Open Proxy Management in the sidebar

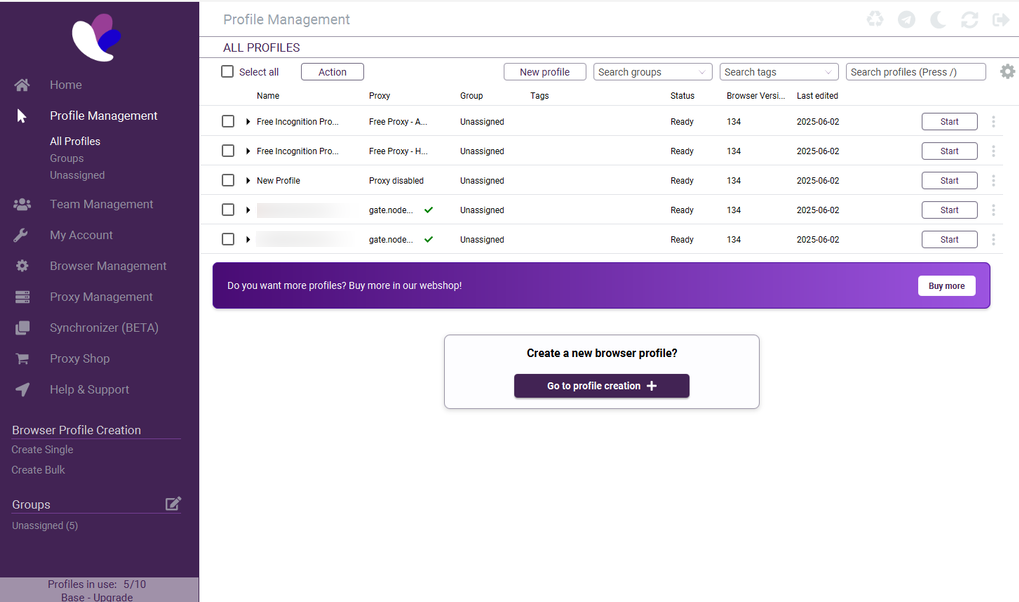pyautogui.click(x=101, y=297)
